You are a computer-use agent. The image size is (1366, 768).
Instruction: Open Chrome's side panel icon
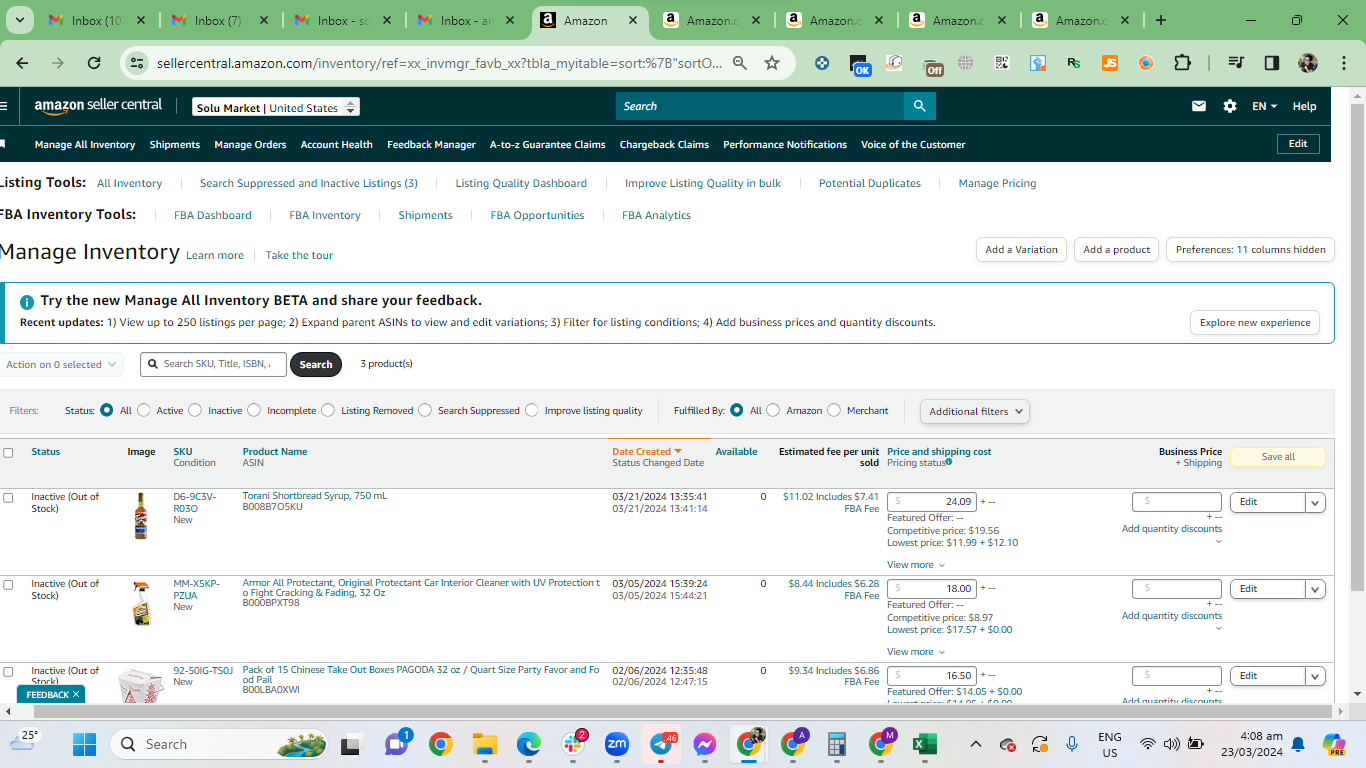1272,63
